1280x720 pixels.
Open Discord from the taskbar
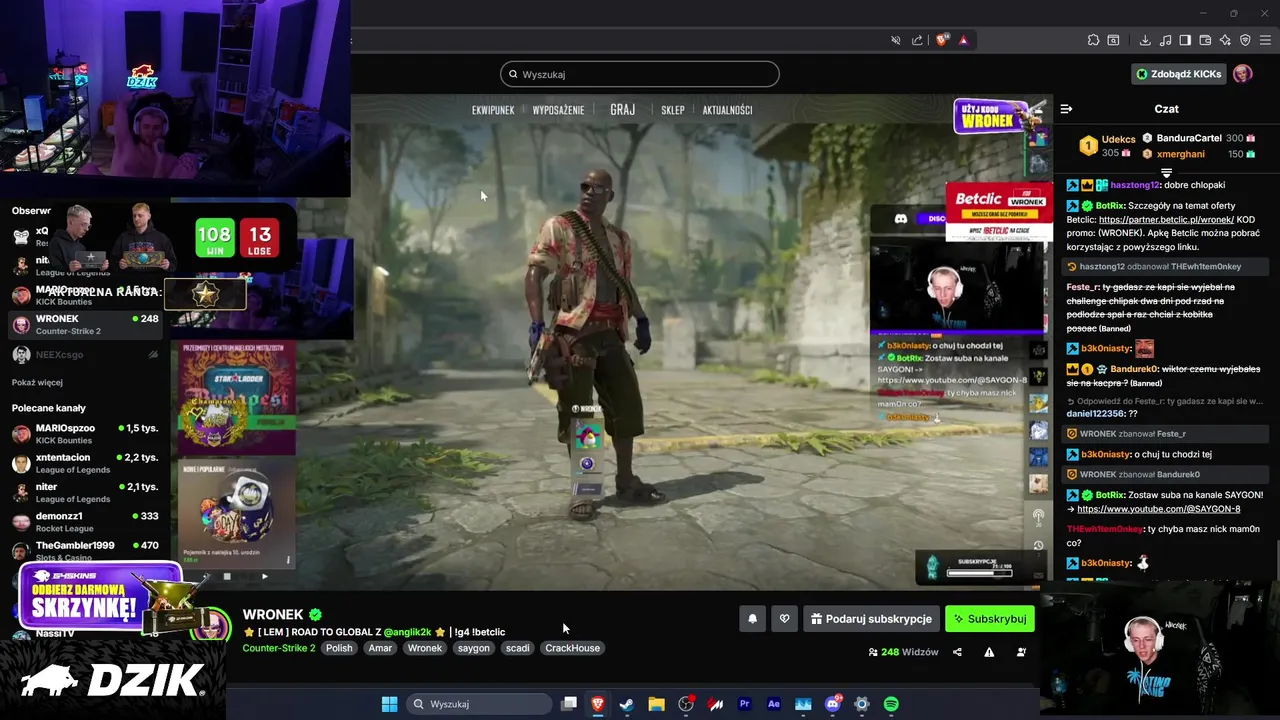832,704
